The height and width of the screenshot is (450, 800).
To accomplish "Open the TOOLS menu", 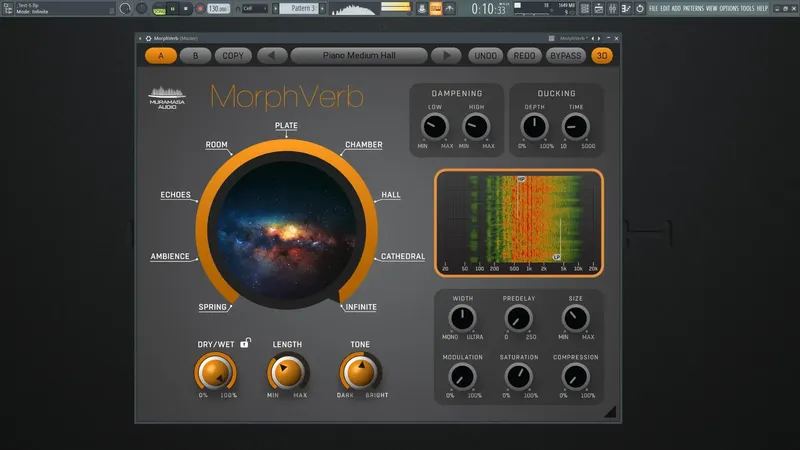I will [x=747, y=9].
